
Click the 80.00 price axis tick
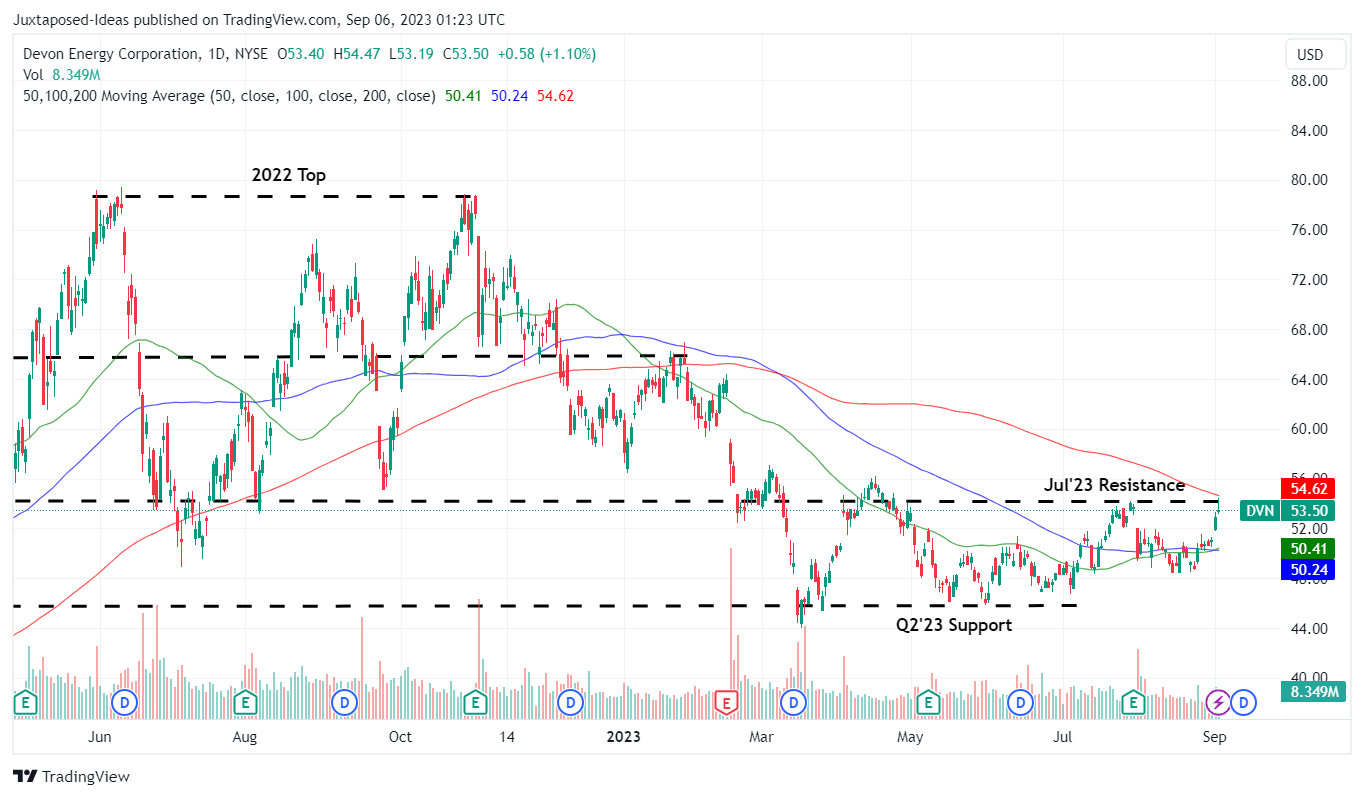pos(1309,180)
